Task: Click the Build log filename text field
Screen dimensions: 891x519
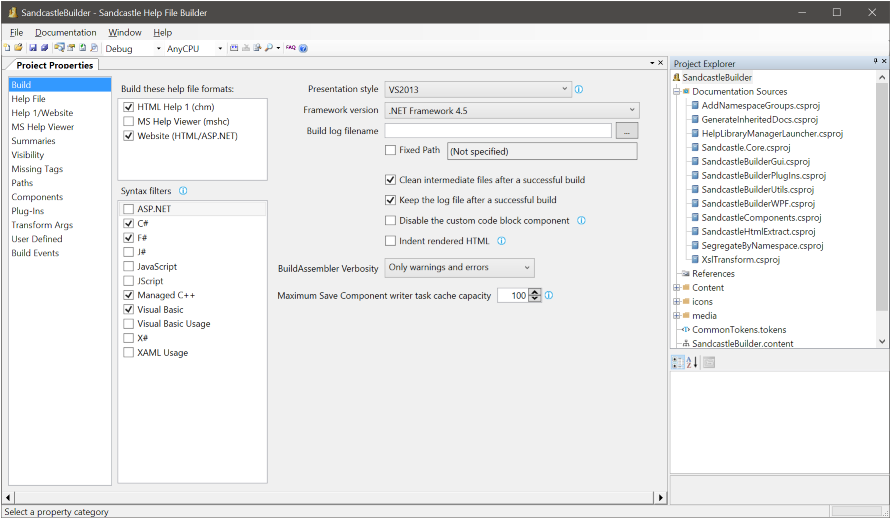Action: point(497,131)
